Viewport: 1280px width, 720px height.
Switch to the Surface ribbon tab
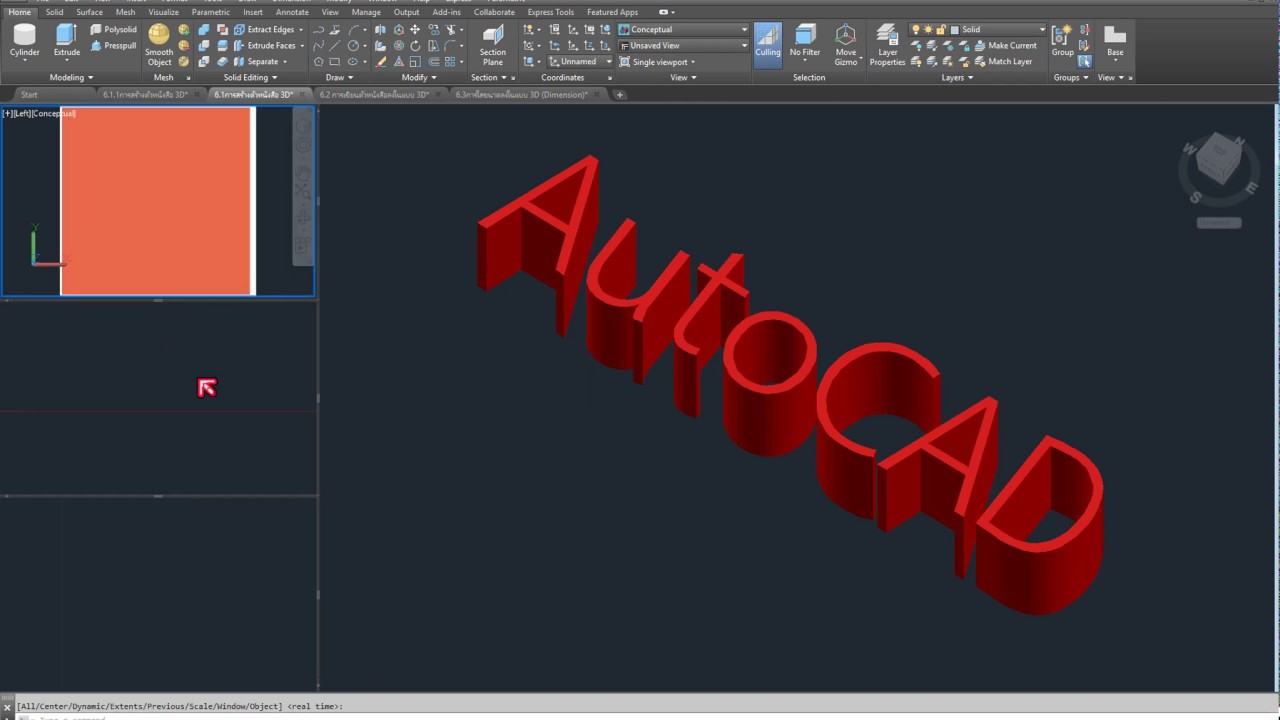89,12
